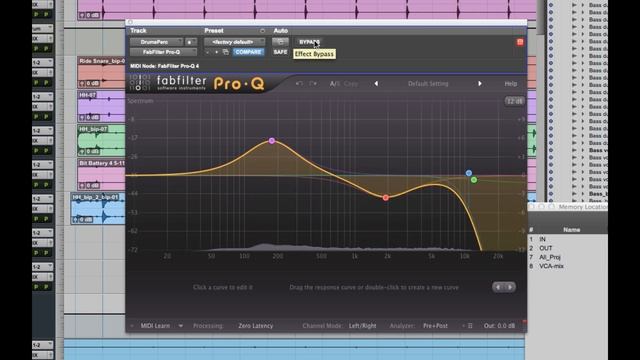This screenshot has height=360, width=640.
Task: Click the FabFilter logo icon
Action: click(x=140, y=82)
